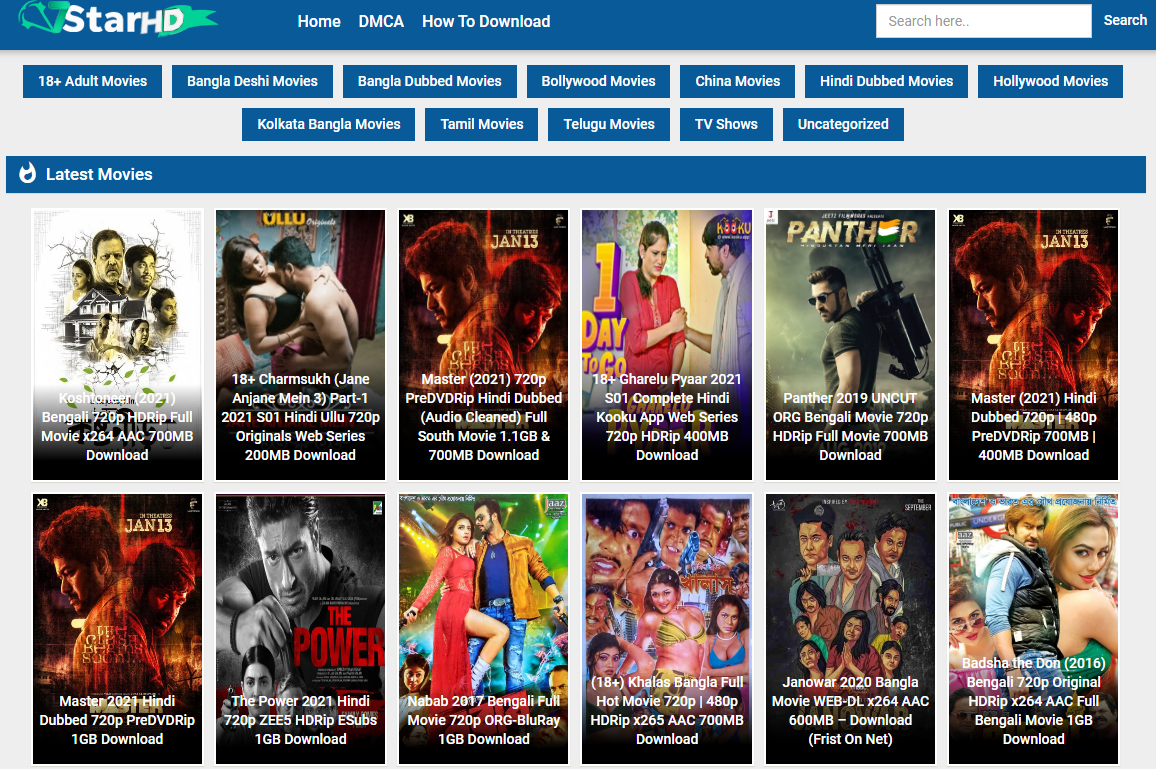The image size is (1156, 769).
Task: Open the Home menu item
Action: [318, 21]
